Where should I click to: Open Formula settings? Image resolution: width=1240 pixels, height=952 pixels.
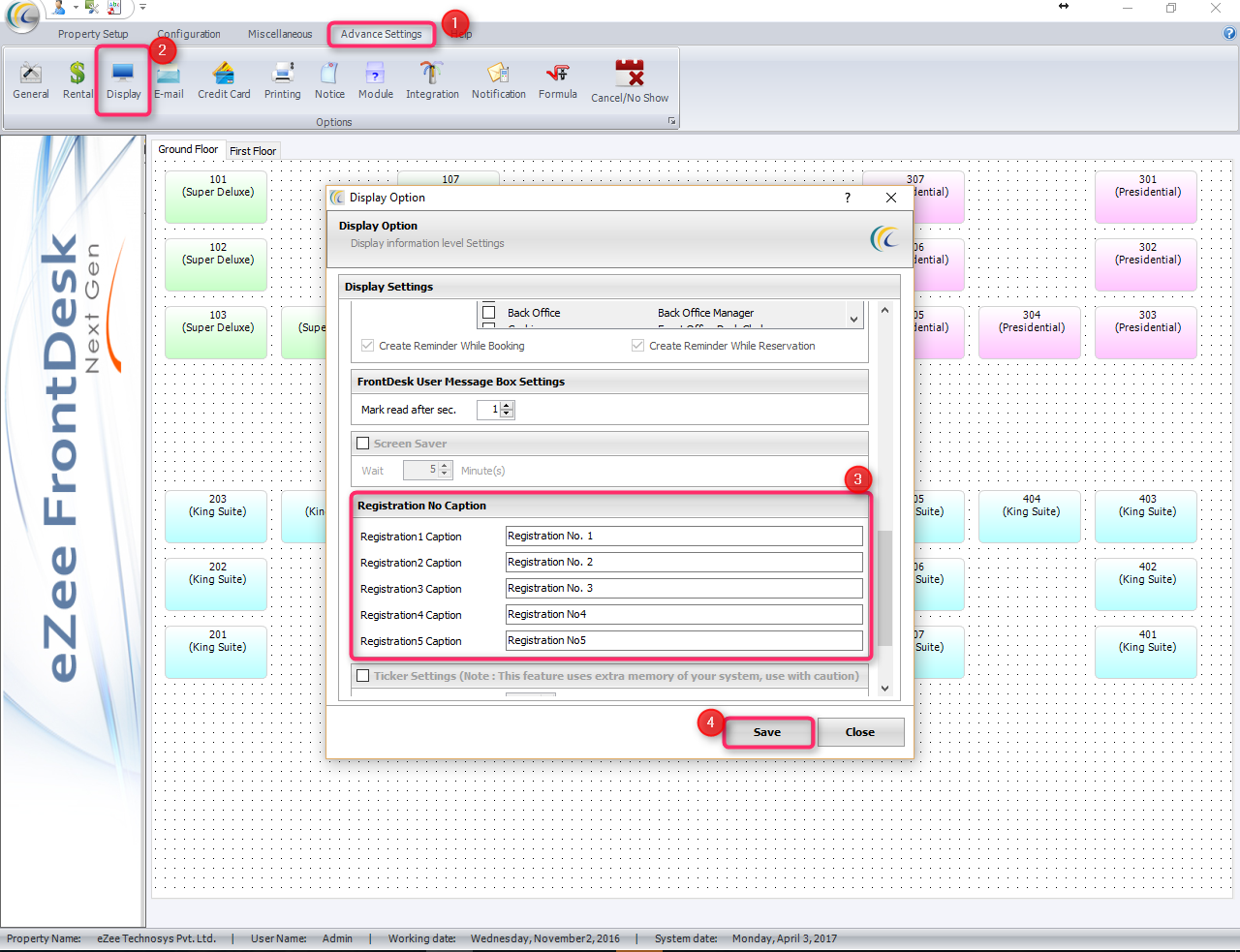coord(557,80)
